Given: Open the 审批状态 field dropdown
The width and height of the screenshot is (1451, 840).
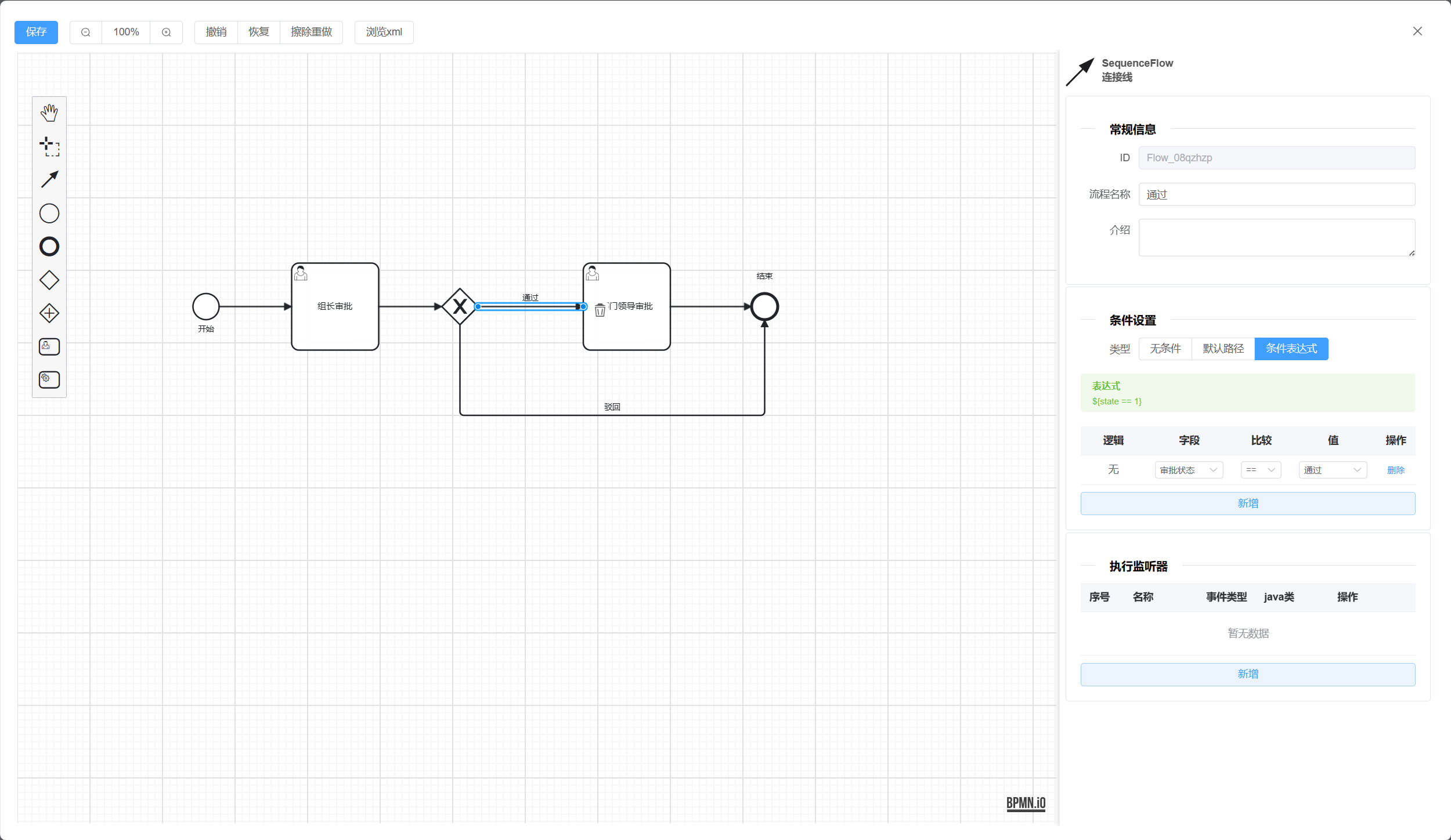Looking at the screenshot, I should coord(1188,470).
